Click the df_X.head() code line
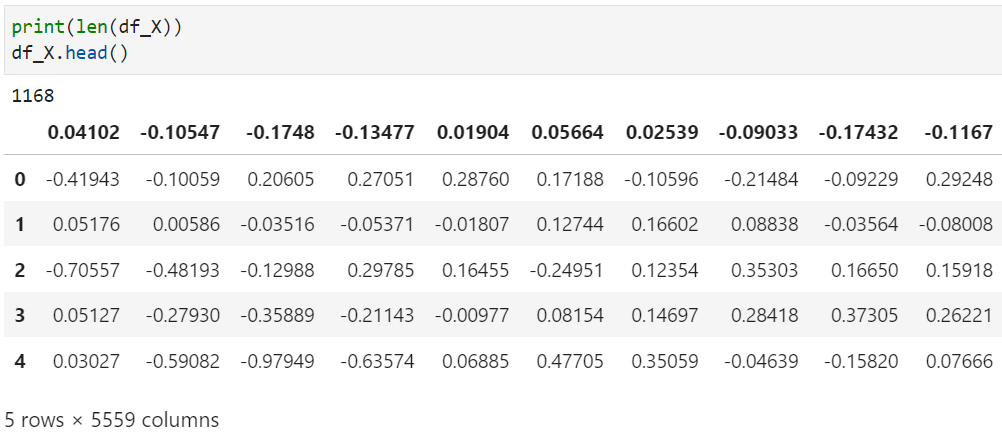Viewport: 1002px width, 442px height. [x=70, y=53]
